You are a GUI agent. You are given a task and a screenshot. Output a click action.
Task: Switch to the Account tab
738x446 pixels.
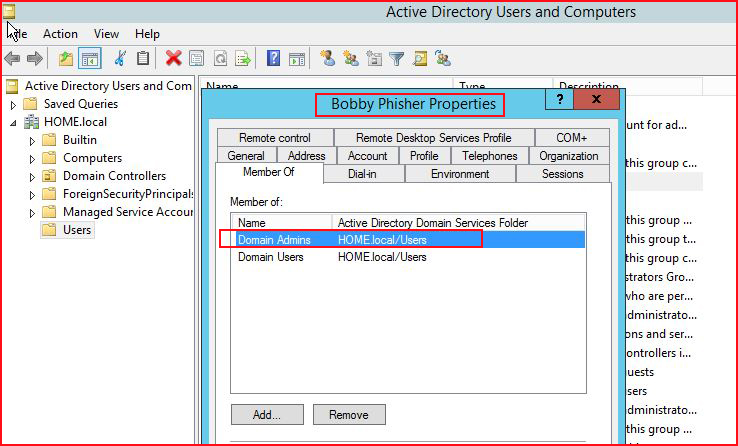[368, 156]
